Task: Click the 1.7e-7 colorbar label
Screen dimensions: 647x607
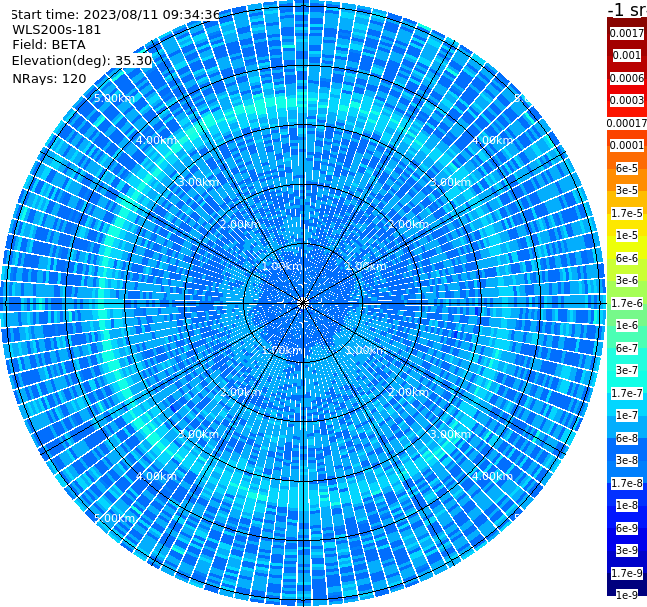Action: 627,393
